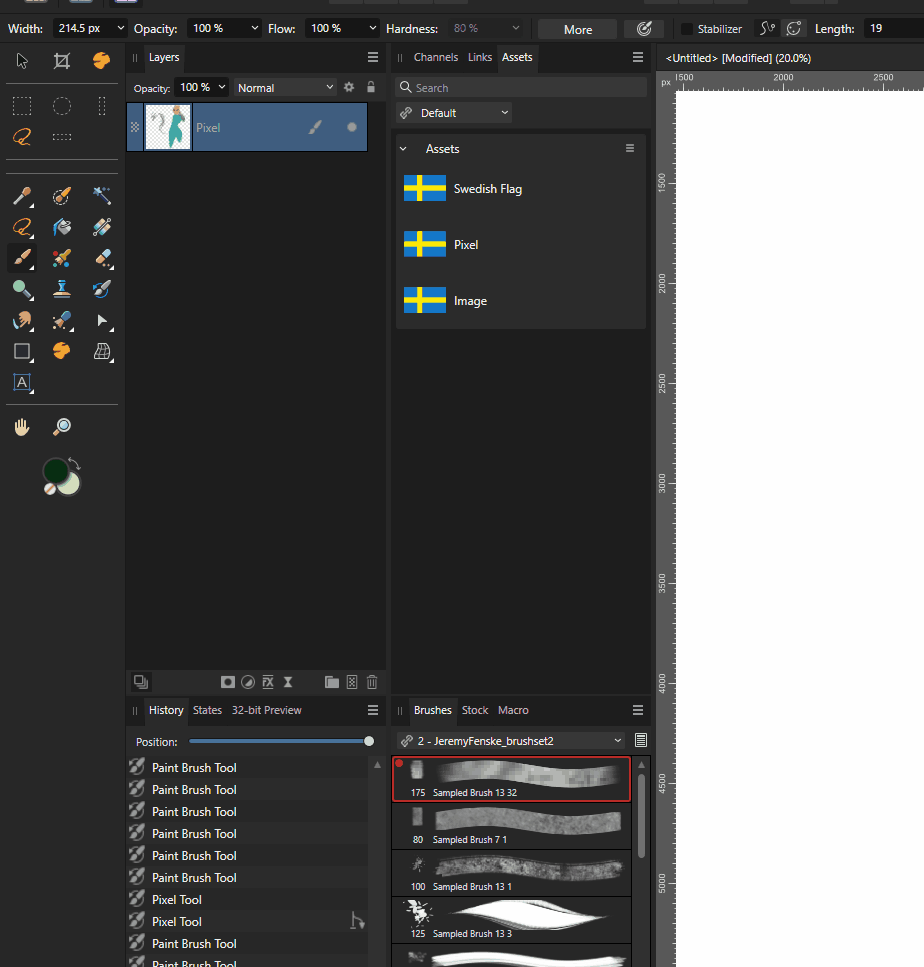Screen dimensions: 924x967
Task: Select the Clone Stamp tool
Action: pyautogui.click(x=62, y=289)
